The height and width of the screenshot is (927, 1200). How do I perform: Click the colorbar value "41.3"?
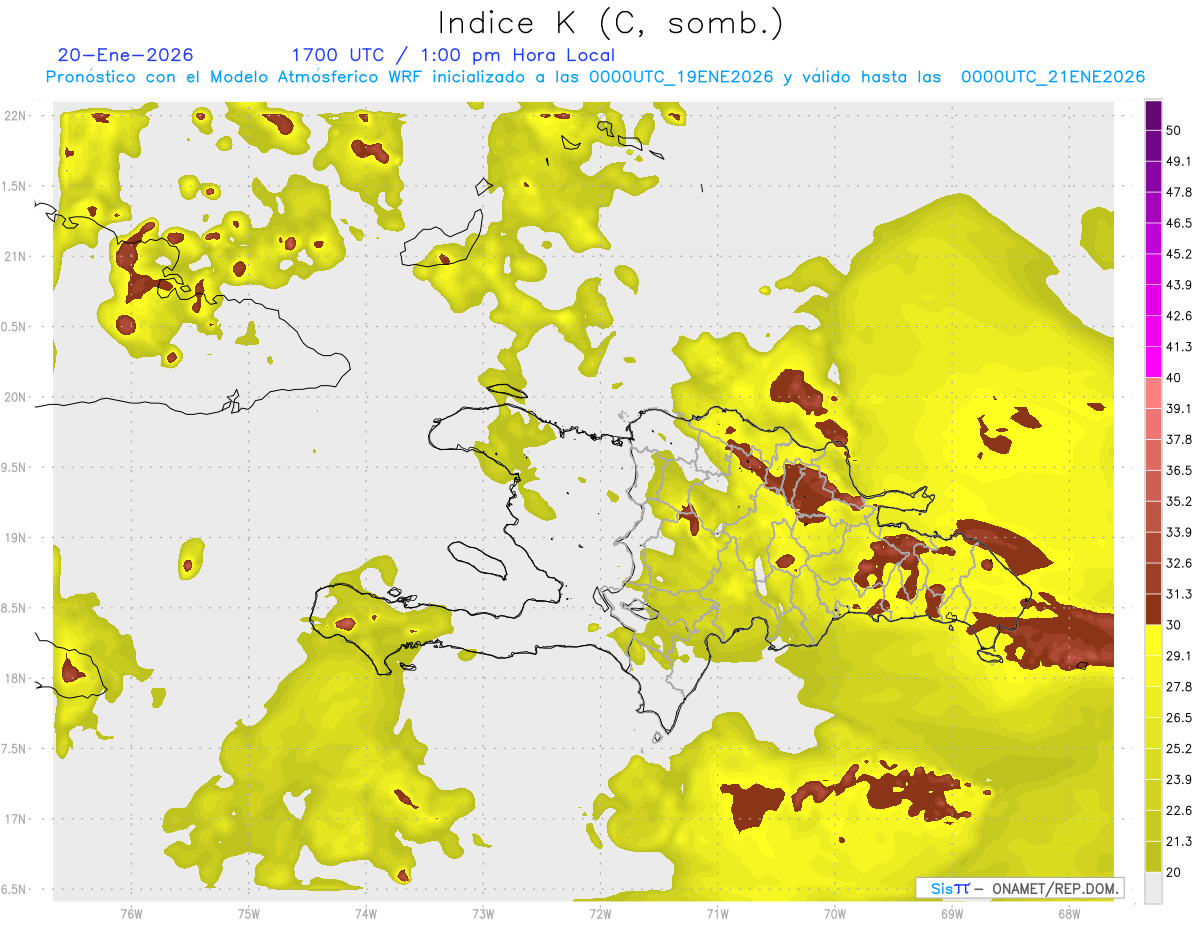[1179, 347]
